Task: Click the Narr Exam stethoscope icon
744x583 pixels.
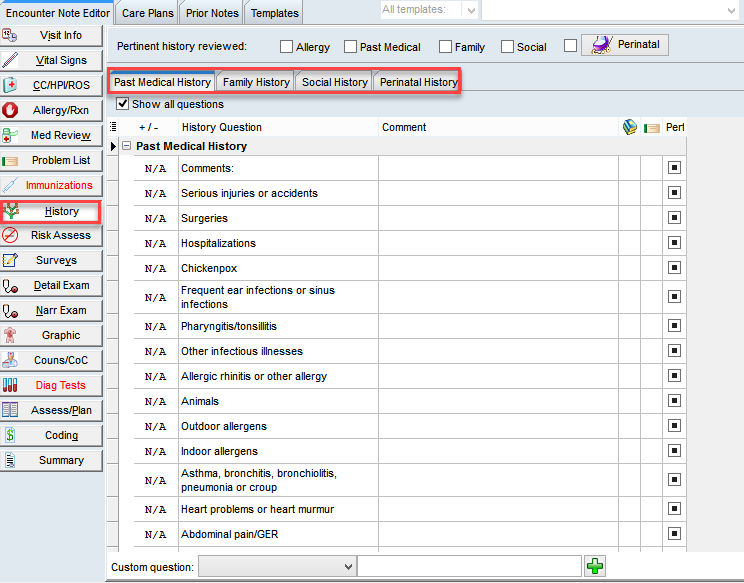Action: [x=9, y=311]
